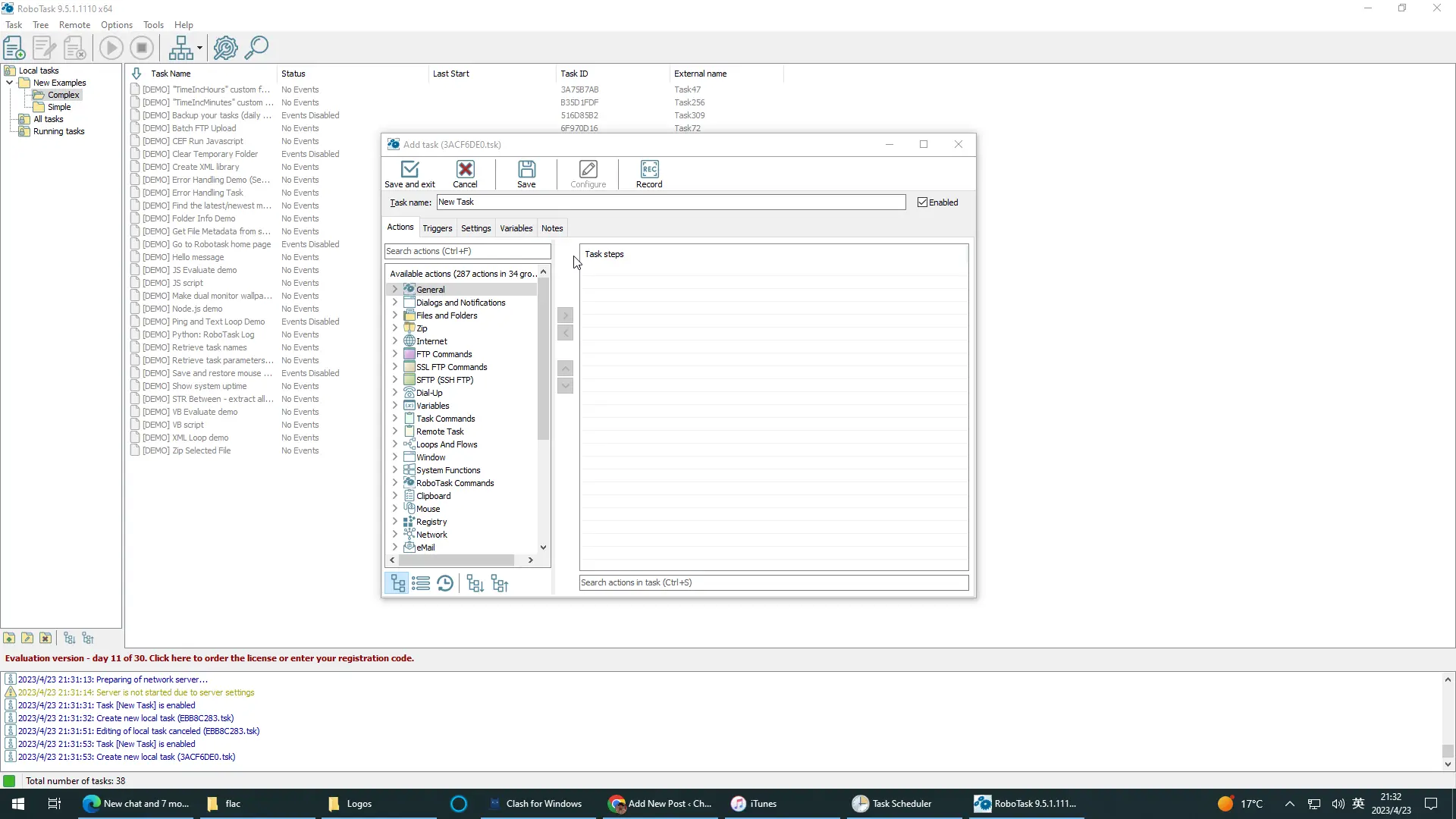Switch actions panel to list view icon
Image resolution: width=1456 pixels, height=819 pixels.
click(x=421, y=583)
